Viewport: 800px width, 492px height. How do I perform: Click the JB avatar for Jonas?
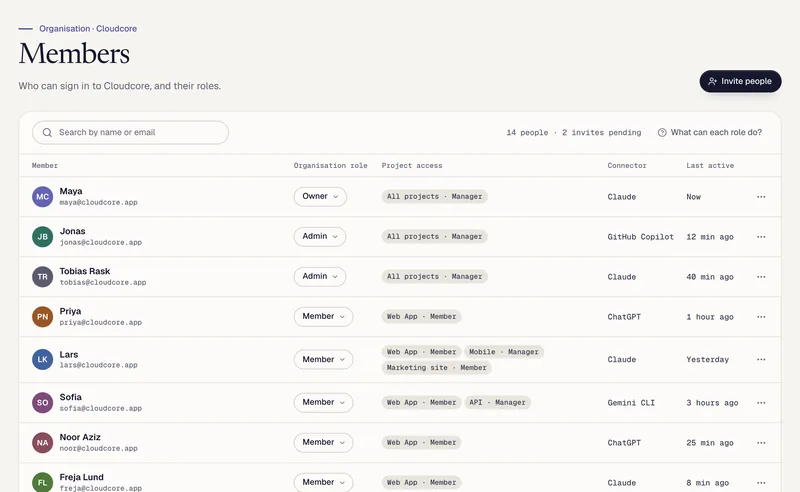tap(42, 237)
